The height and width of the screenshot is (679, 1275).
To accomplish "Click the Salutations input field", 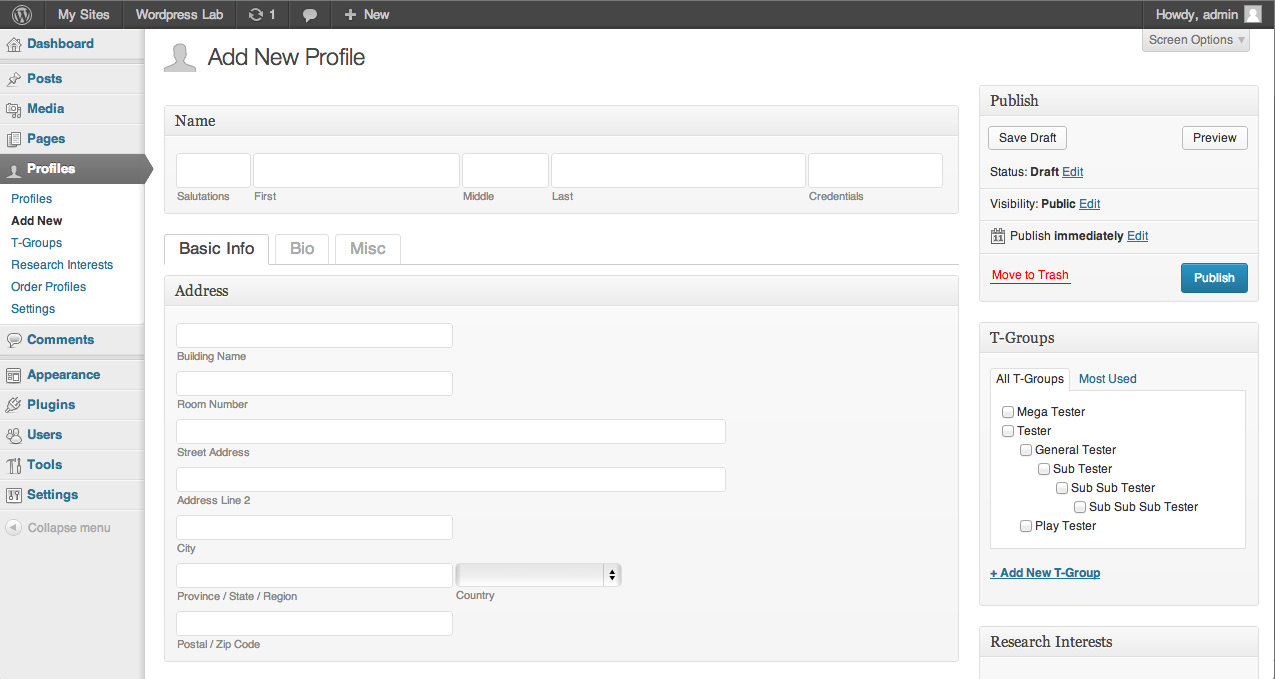I will coord(213,170).
